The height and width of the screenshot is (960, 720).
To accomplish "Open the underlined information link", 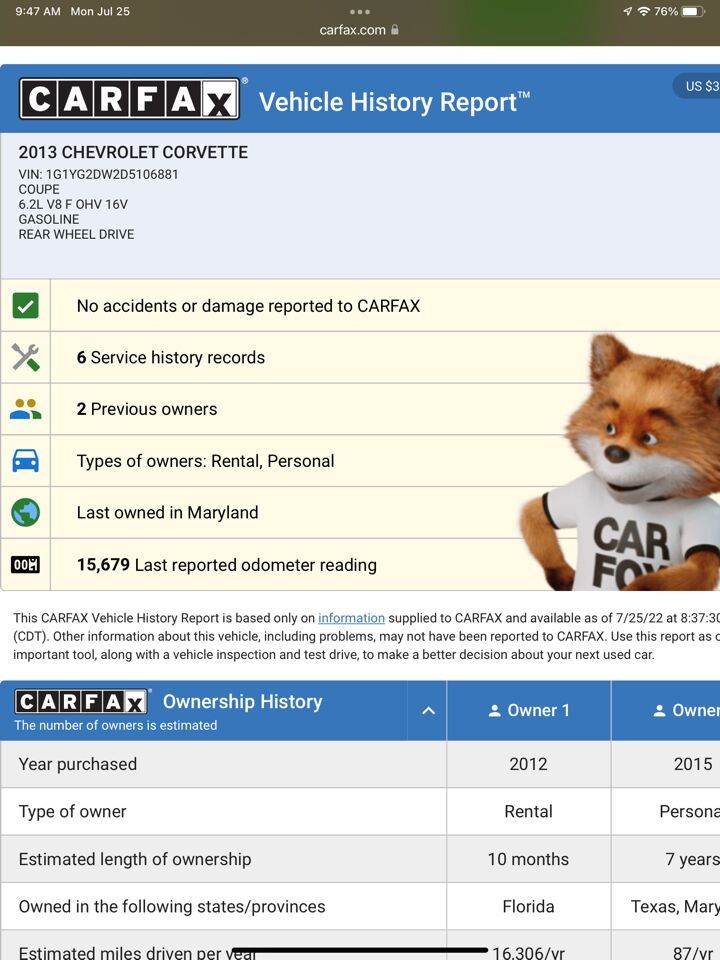I will click(351, 618).
